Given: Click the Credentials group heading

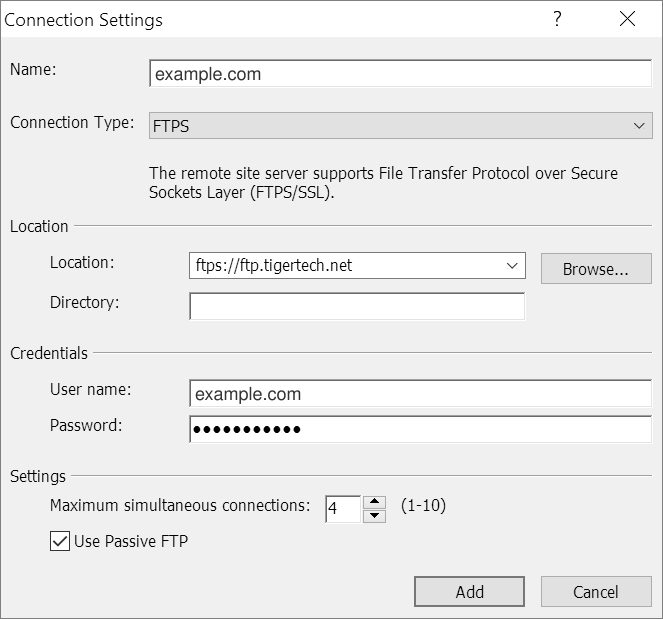Looking at the screenshot, I should point(49,353).
